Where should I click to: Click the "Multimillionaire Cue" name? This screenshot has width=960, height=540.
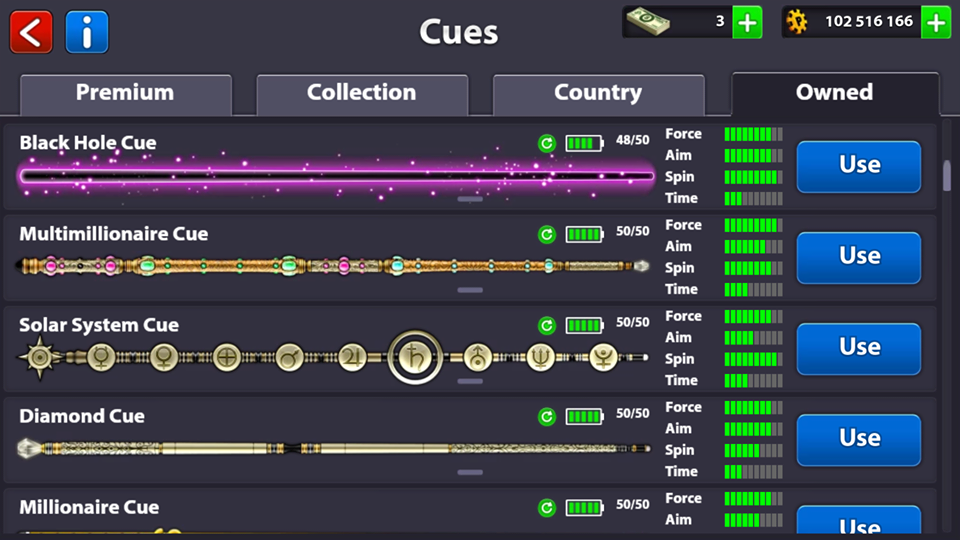113,234
